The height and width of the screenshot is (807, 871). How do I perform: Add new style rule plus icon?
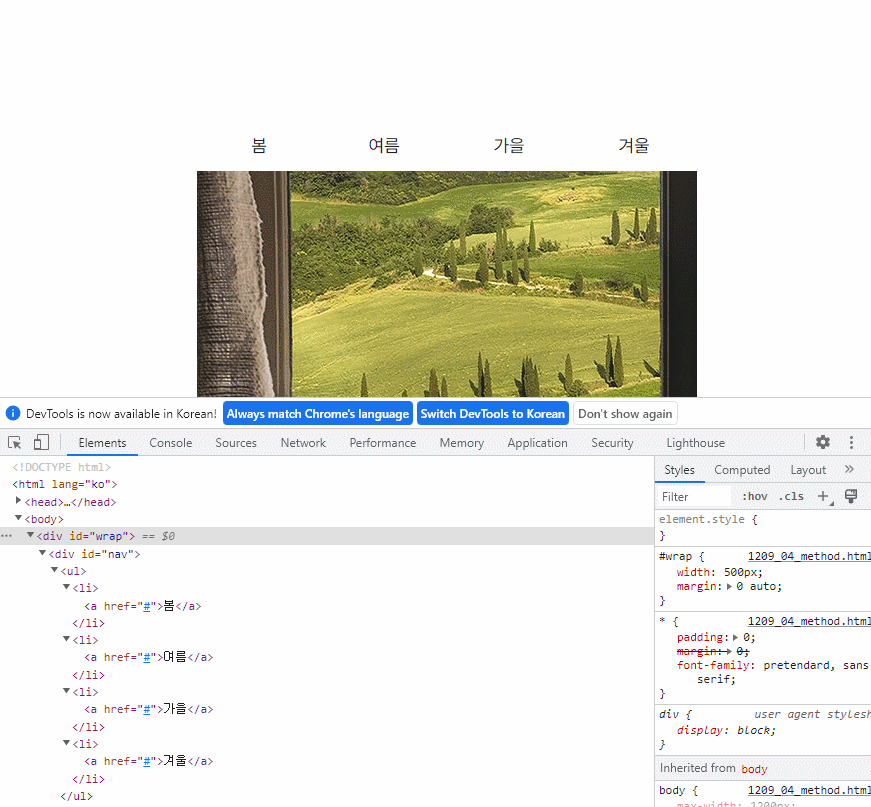[x=824, y=496]
